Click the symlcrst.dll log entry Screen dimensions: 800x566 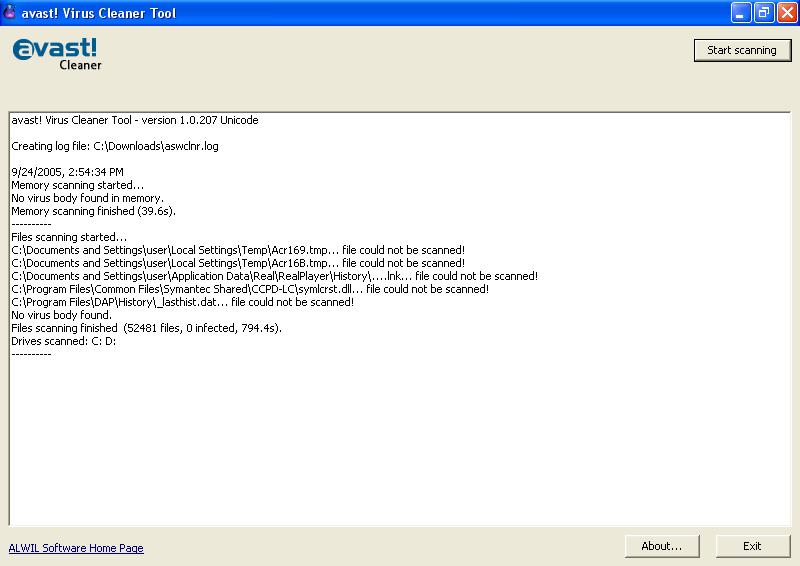[x=249, y=289]
